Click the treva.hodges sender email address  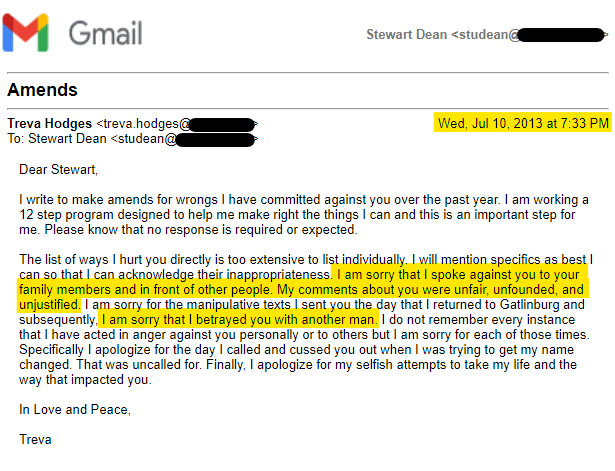click(144, 124)
